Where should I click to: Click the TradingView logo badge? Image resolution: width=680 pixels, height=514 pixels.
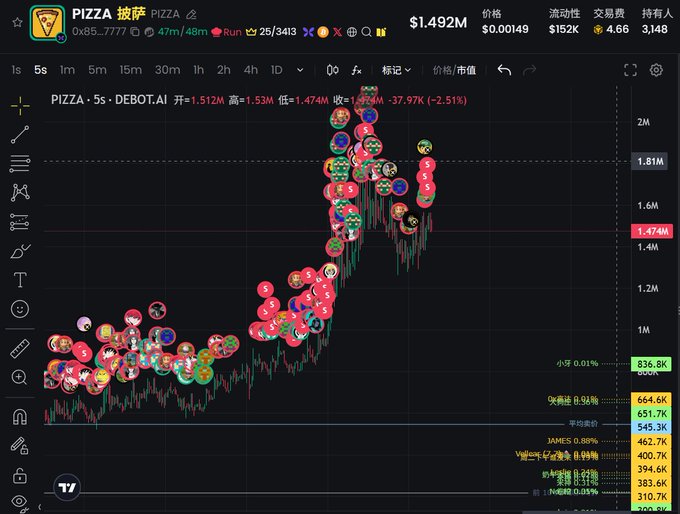pos(67,487)
